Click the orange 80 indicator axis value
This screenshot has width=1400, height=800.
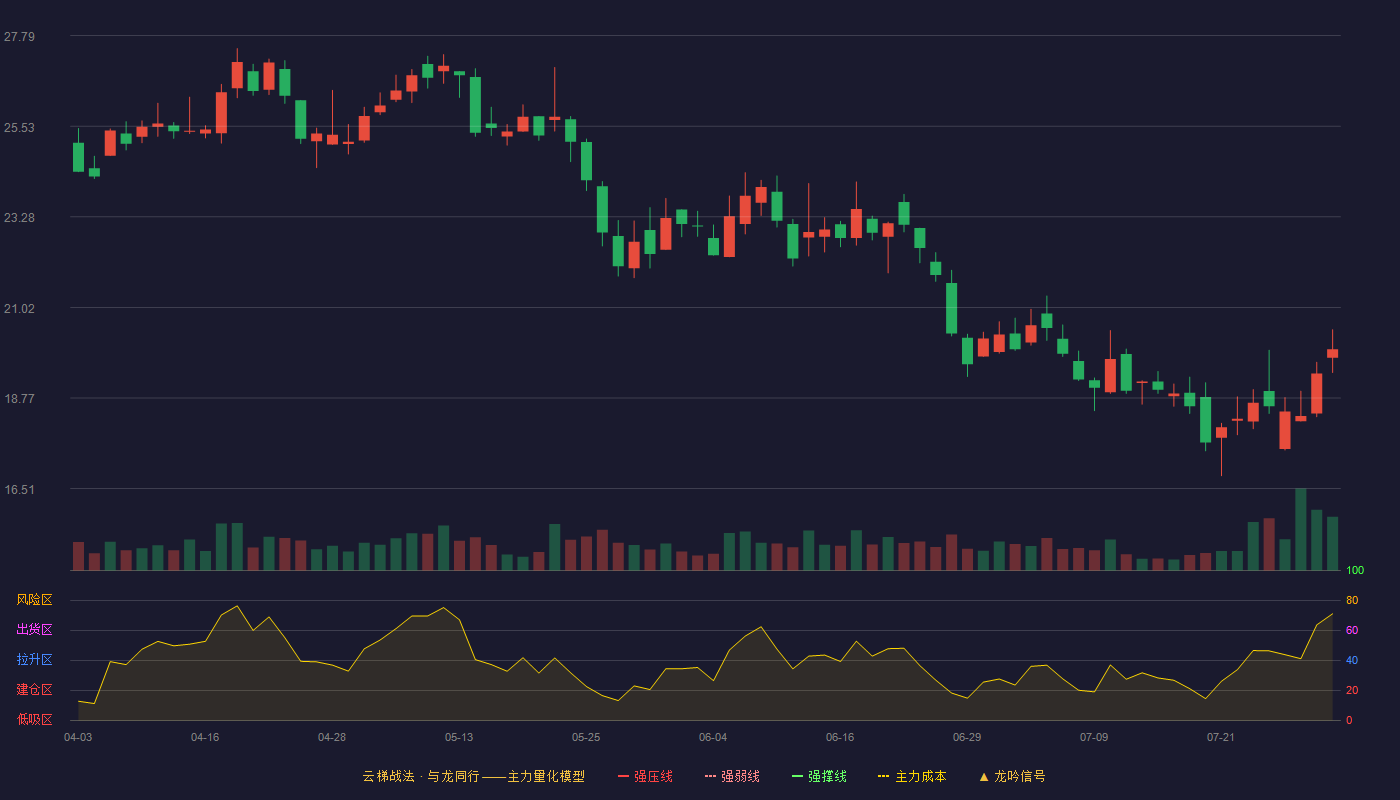click(x=1352, y=600)
